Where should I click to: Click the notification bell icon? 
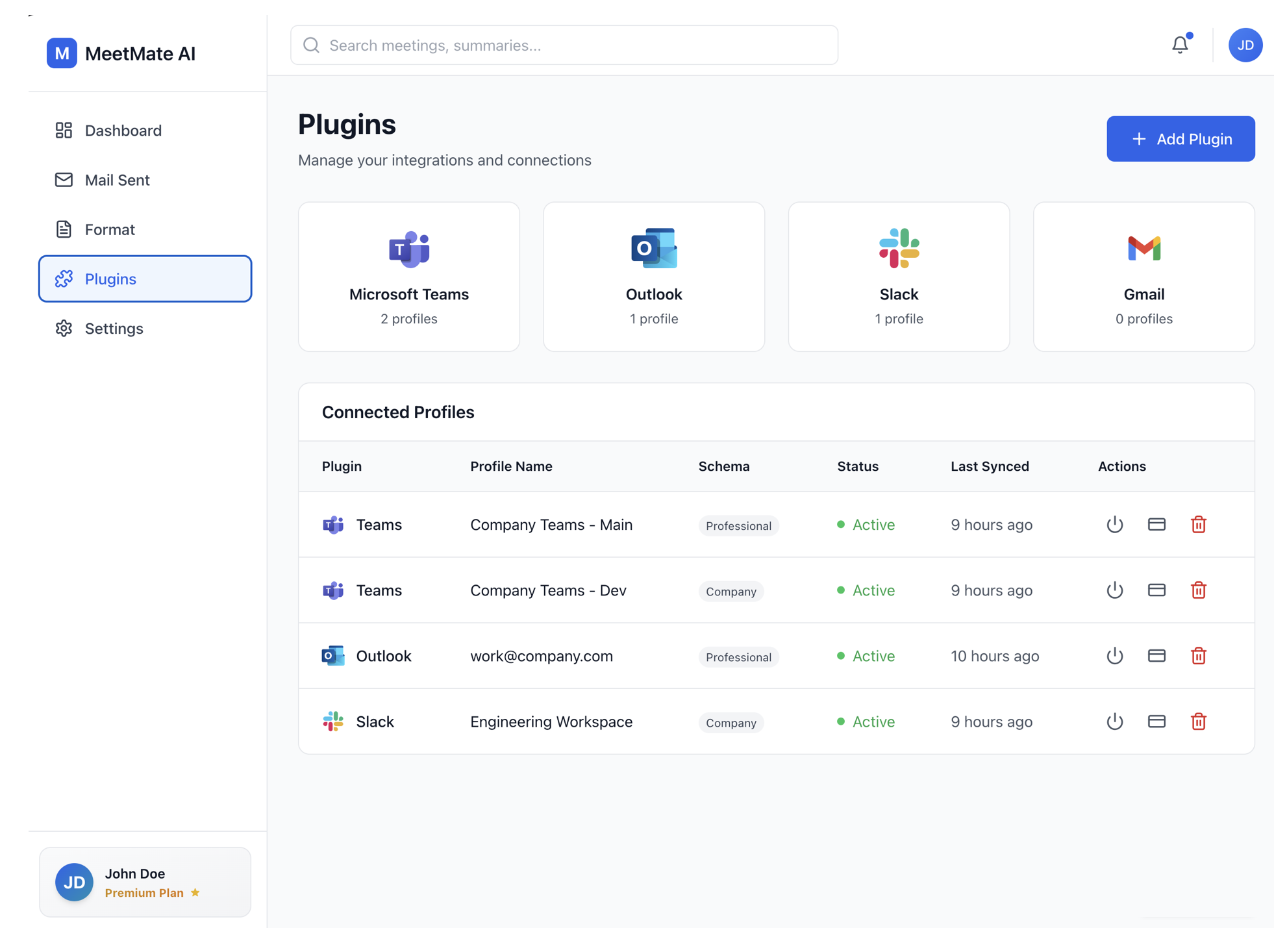pyautogui.click(x=1179, y=45)
